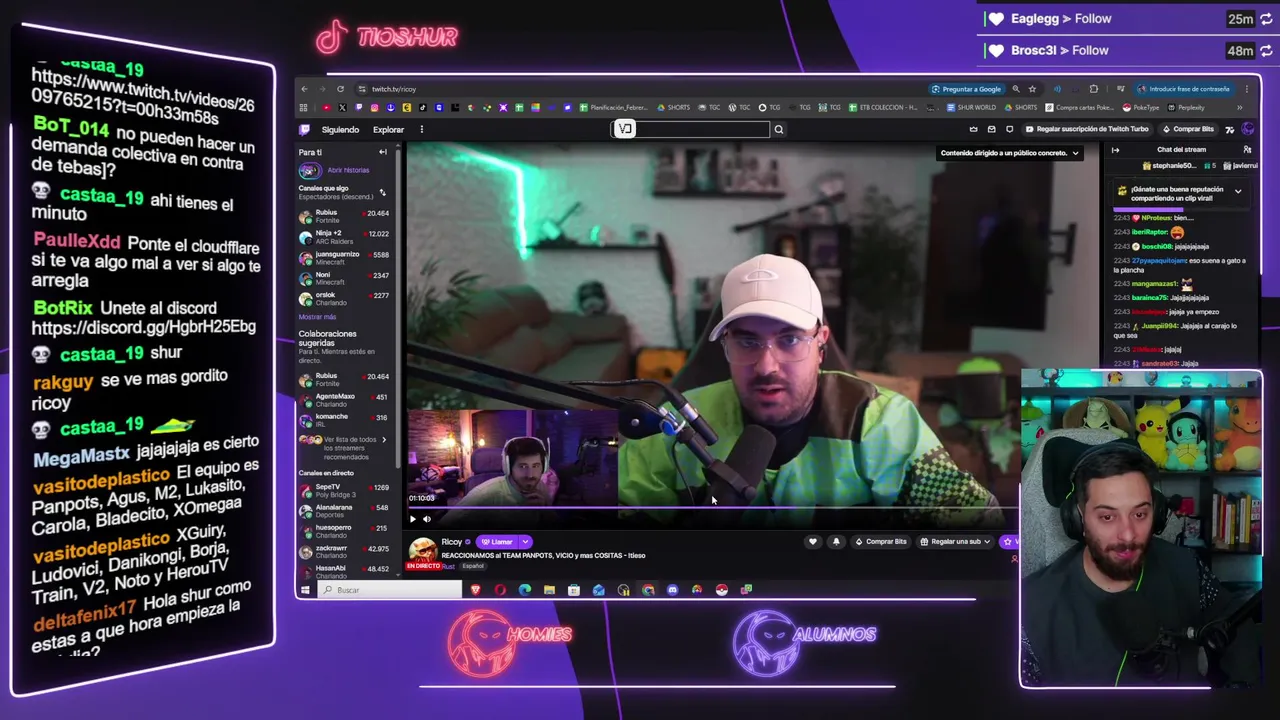
Task: Click the browser back arrow
Action: (305, 89)
